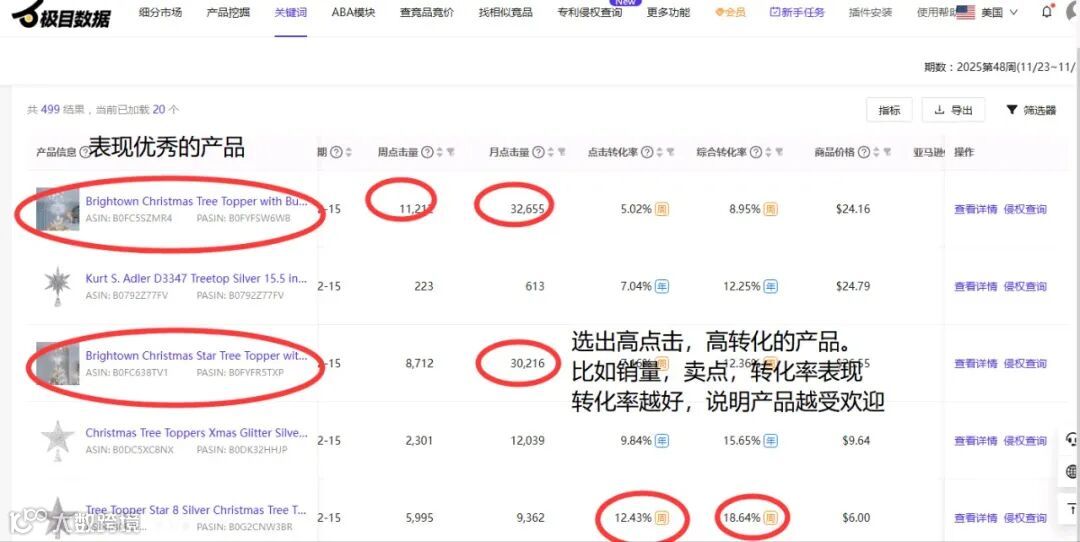Open the 查竞品竞价 page
1080x542 pixels.
tap(427, 12)
